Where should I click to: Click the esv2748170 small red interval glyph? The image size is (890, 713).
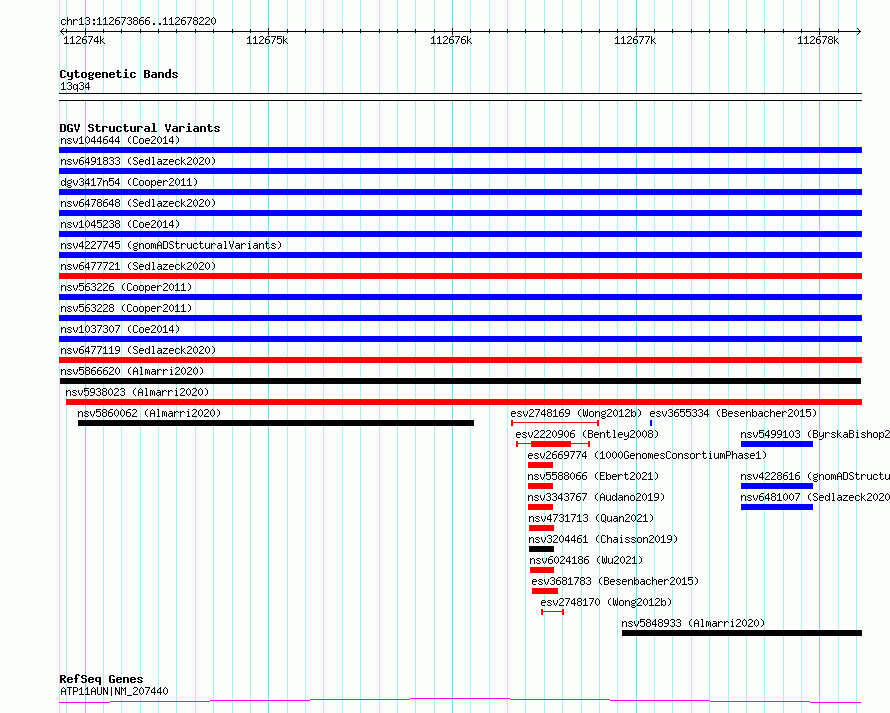553,612
